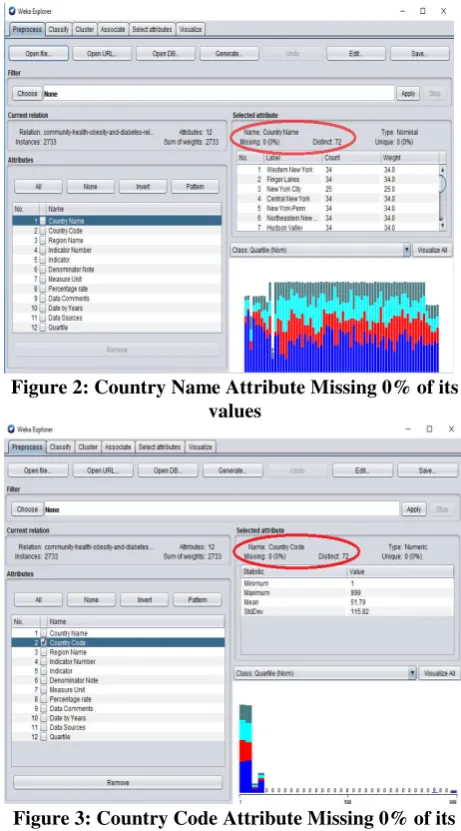Screen dimensions: 461x831
Task: Select the Maximum statistic row in the Figure 3 window
Action: click(347, 593)
